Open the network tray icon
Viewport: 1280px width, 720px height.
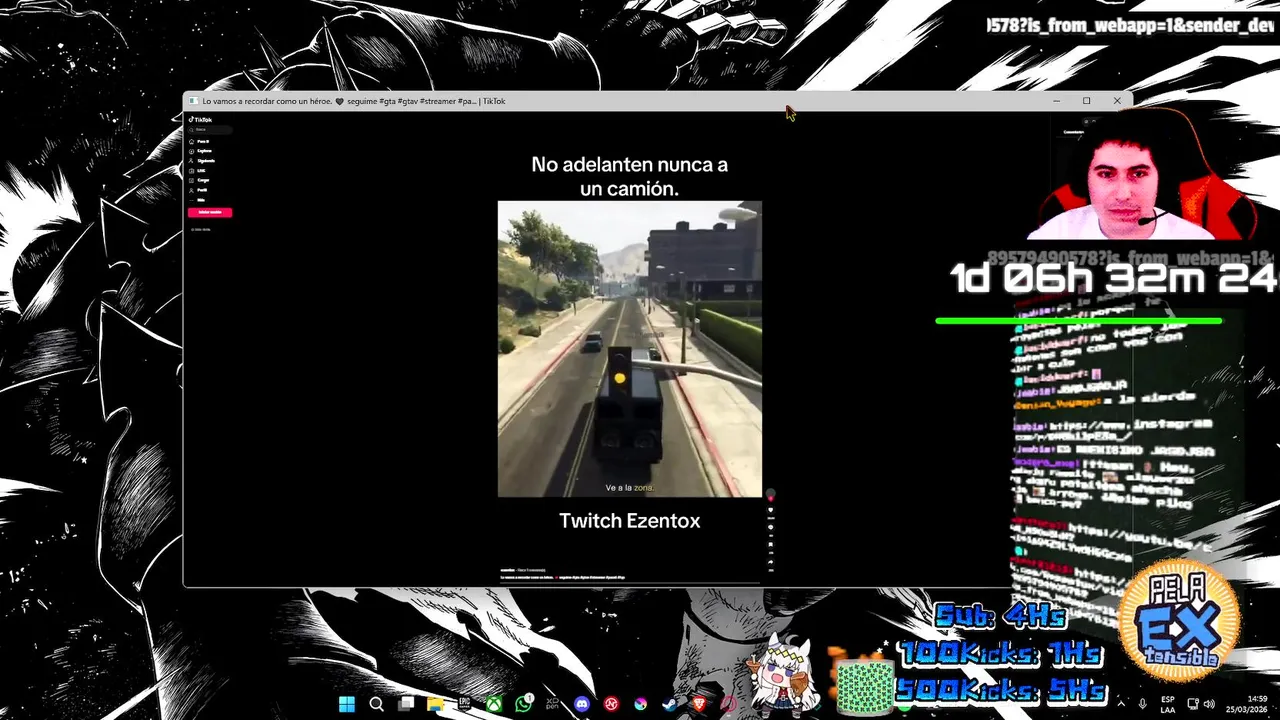point(1193,705)
